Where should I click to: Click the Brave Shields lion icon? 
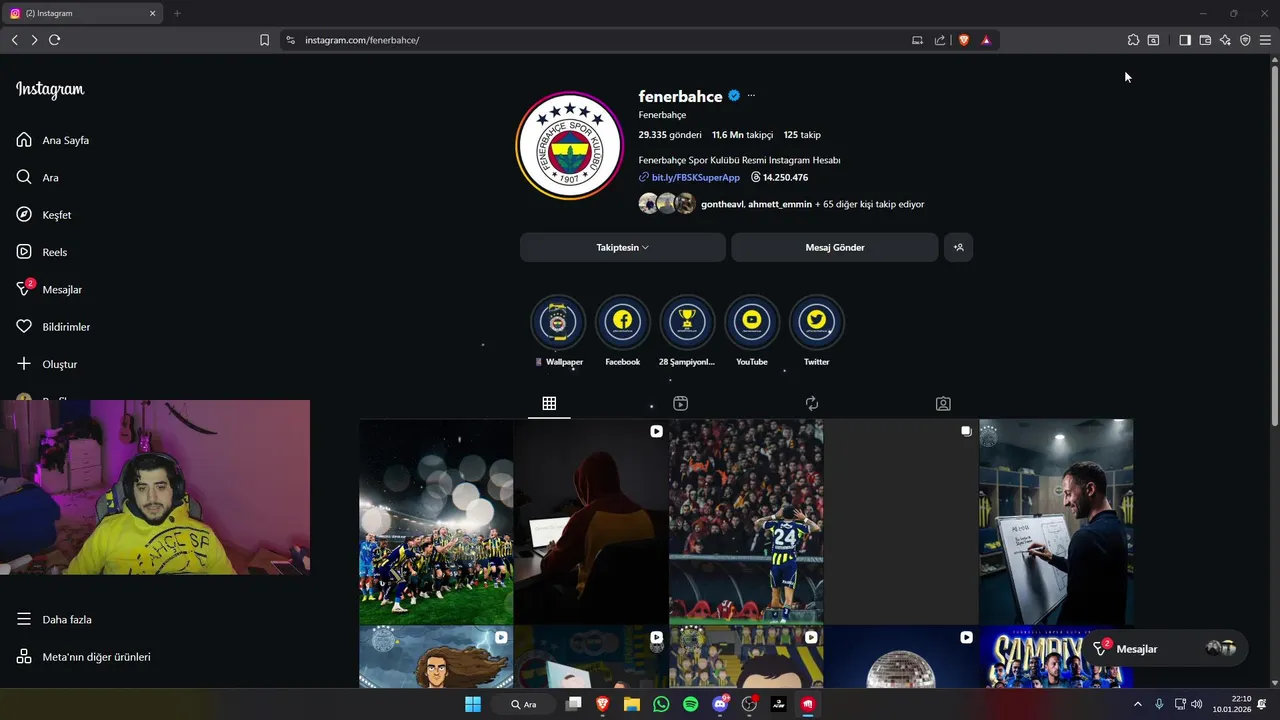964,40
